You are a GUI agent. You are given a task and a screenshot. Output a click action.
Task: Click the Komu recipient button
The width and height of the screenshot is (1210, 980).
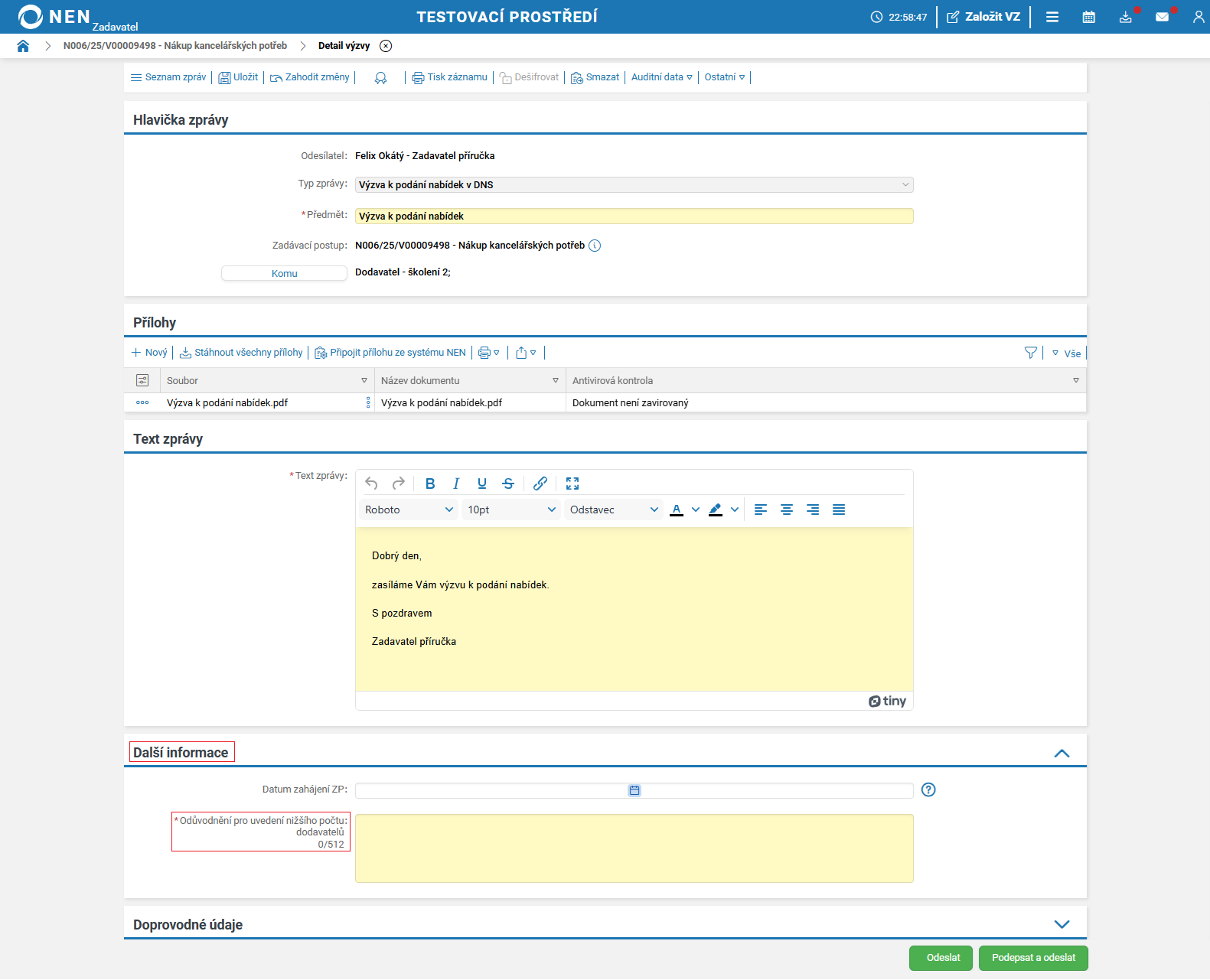[x=284, y=274]
